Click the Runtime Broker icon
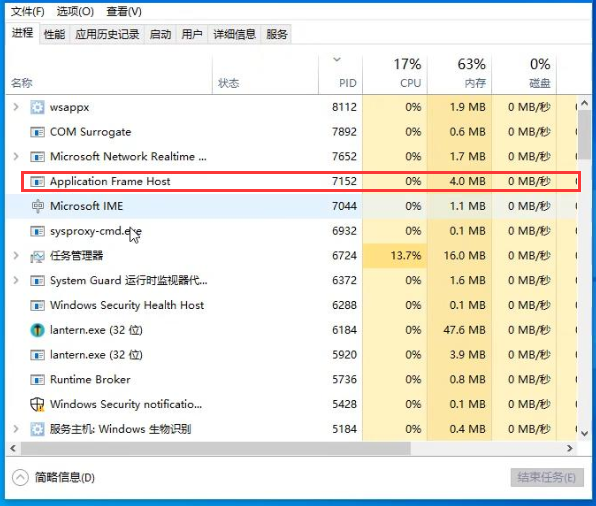This screenshot has height=506, width=596. click(37, 380)
